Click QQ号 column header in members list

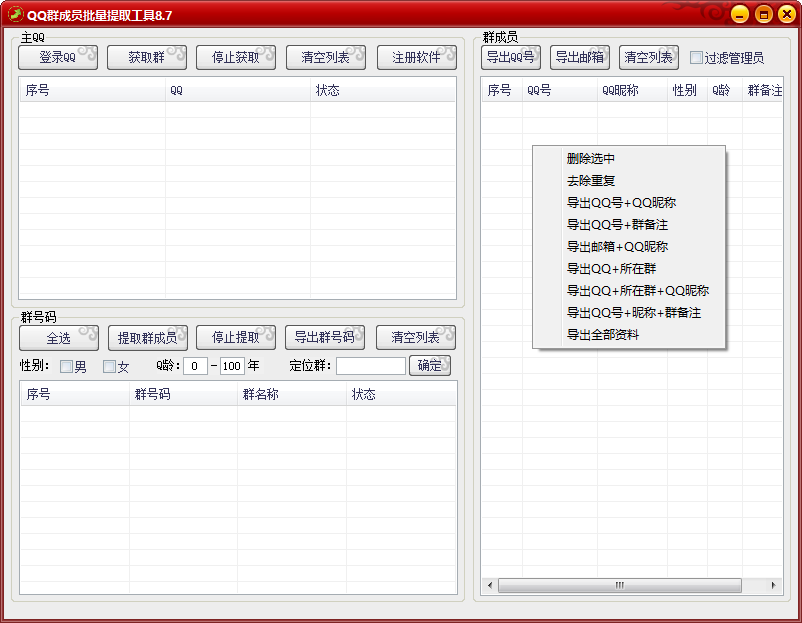click(560, 91)
